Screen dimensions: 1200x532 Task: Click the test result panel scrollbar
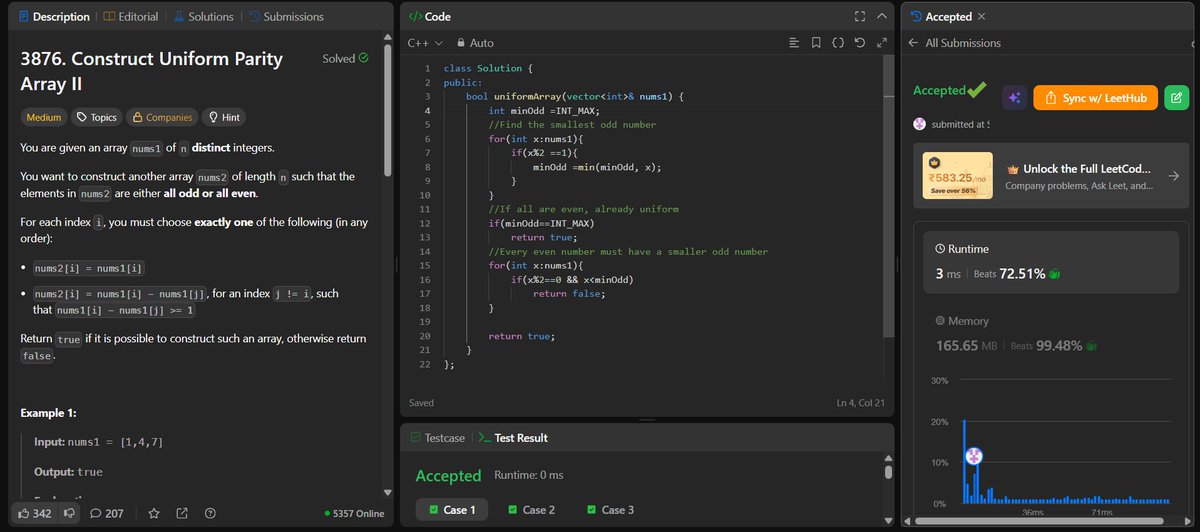[x=887, y=472]
